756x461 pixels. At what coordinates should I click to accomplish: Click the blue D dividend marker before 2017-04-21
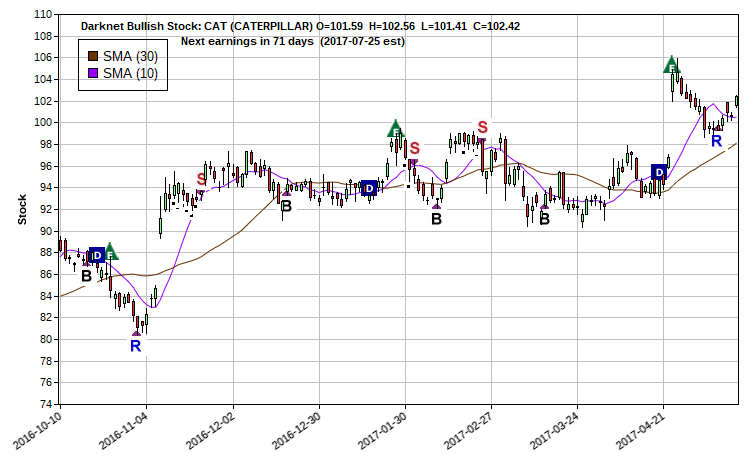pos(659,172)
